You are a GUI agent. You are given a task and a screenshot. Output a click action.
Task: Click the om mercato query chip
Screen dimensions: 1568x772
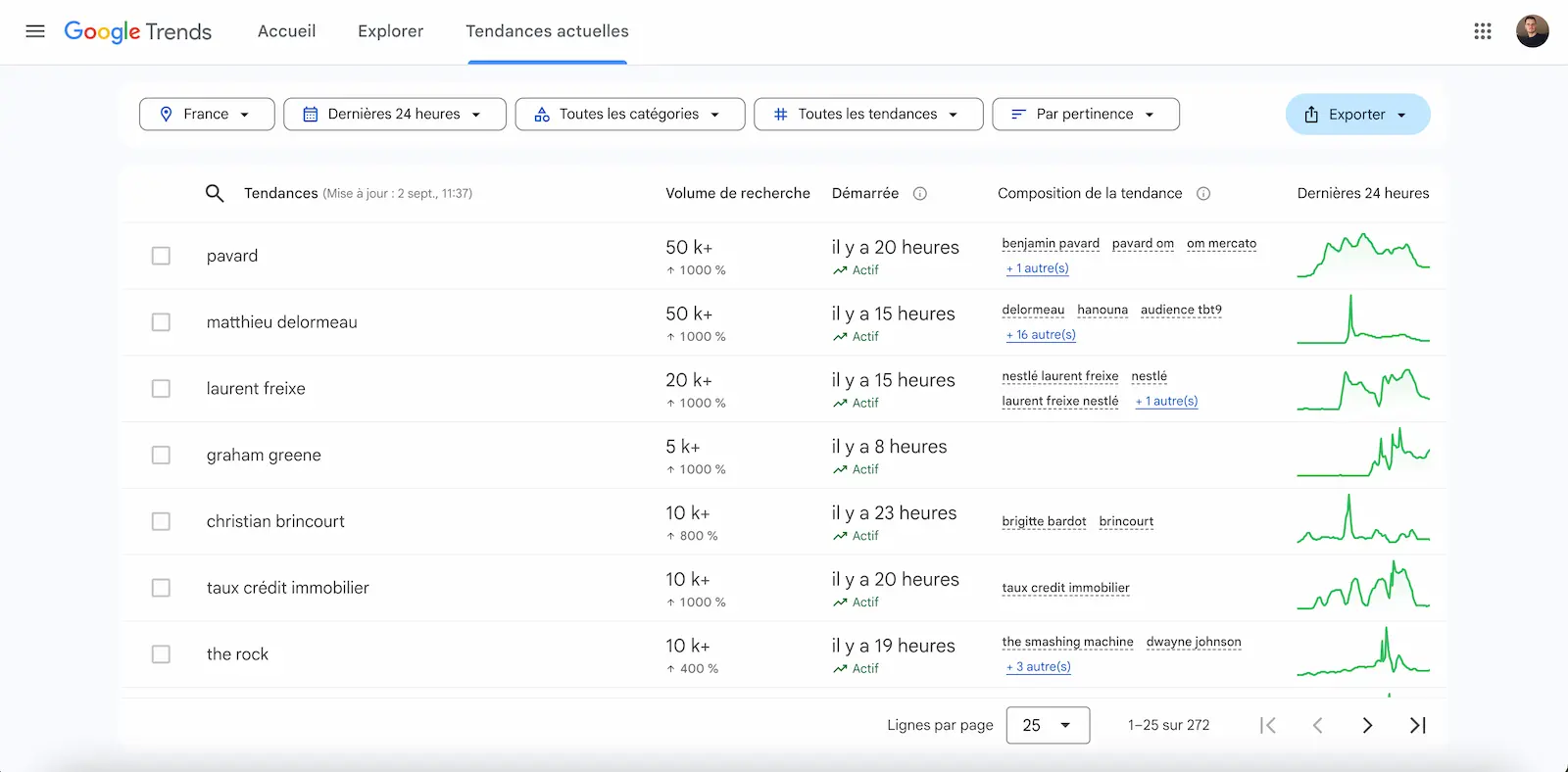coord(1221,244)
